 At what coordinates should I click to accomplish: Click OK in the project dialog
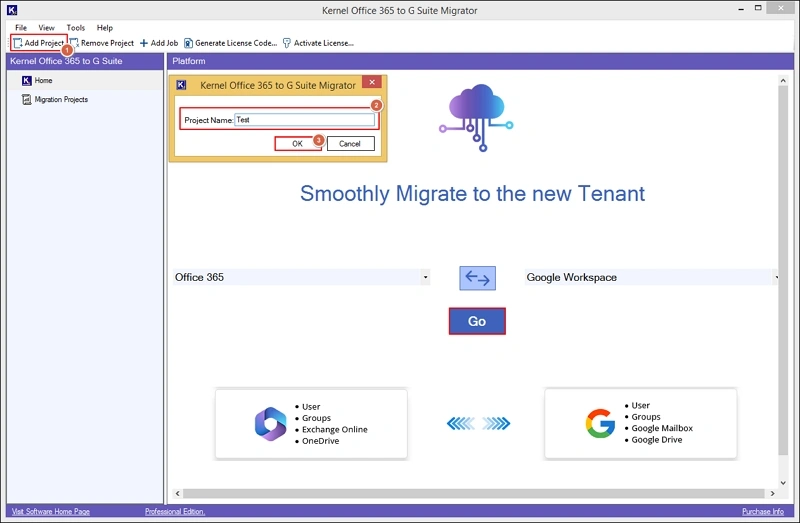click(x=297, y=144)
